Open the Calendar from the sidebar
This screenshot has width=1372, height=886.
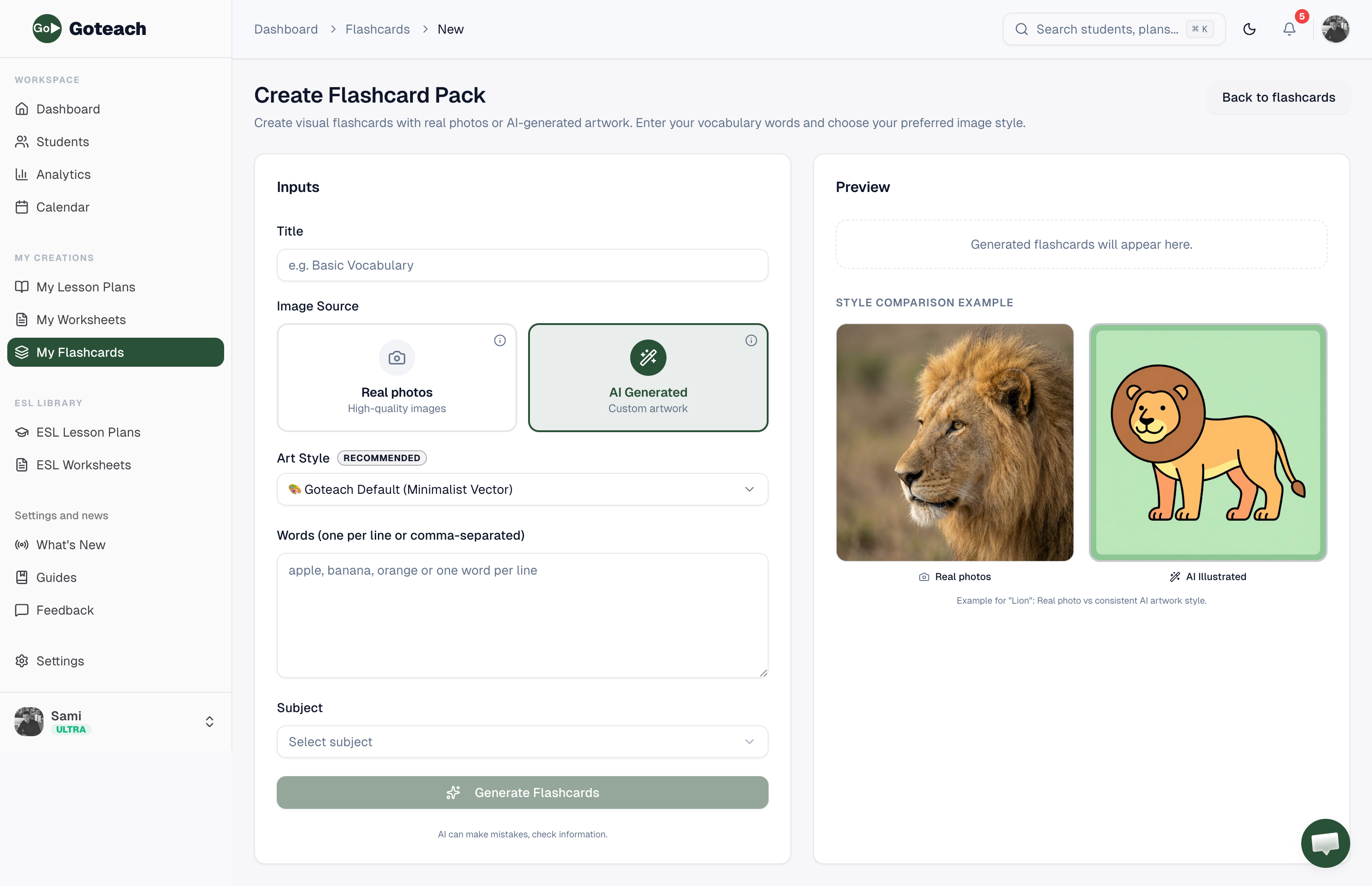[x=63, y=207]
